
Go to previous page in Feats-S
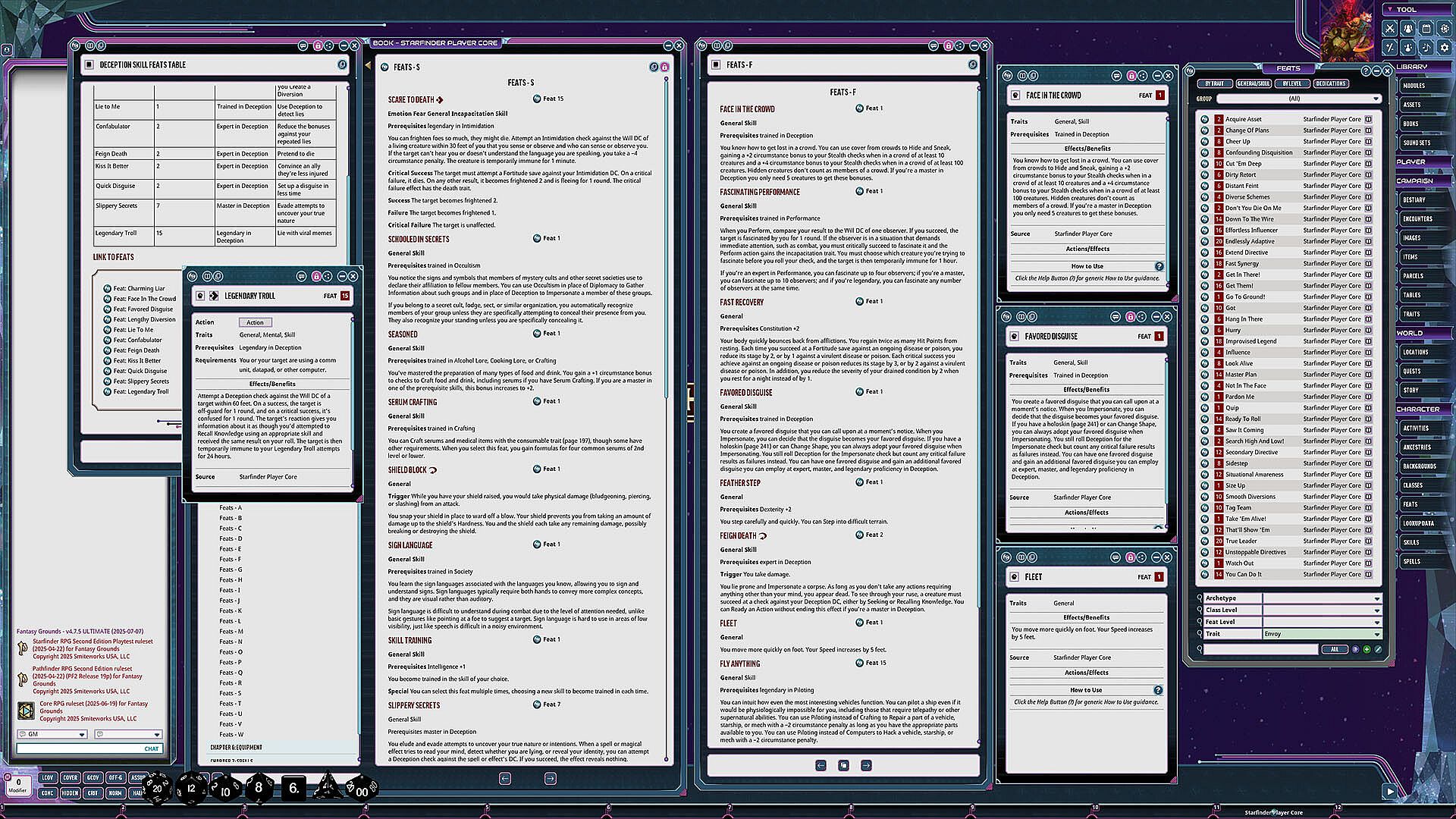coord(505,778)
